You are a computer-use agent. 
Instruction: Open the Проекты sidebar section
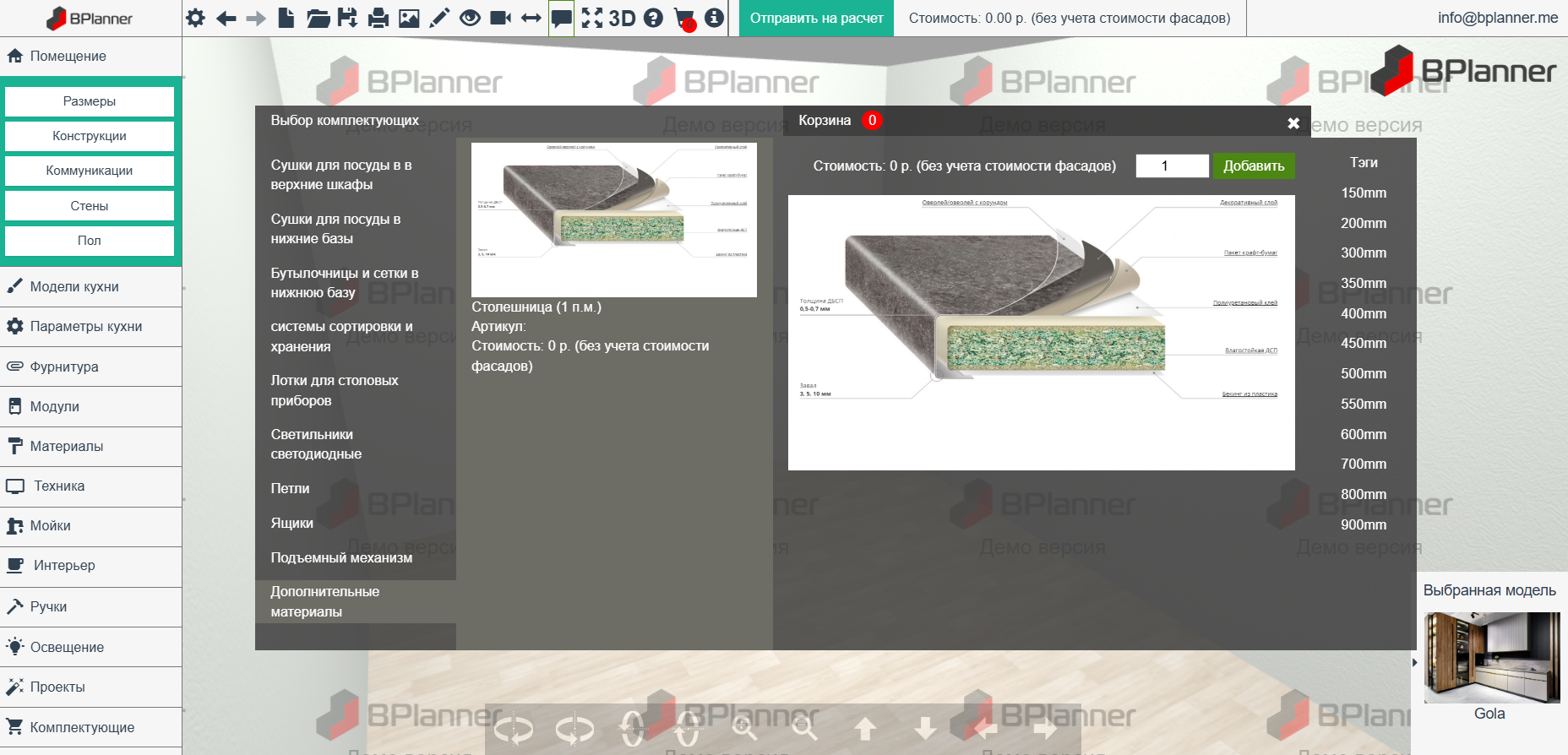tap(90, 687)
